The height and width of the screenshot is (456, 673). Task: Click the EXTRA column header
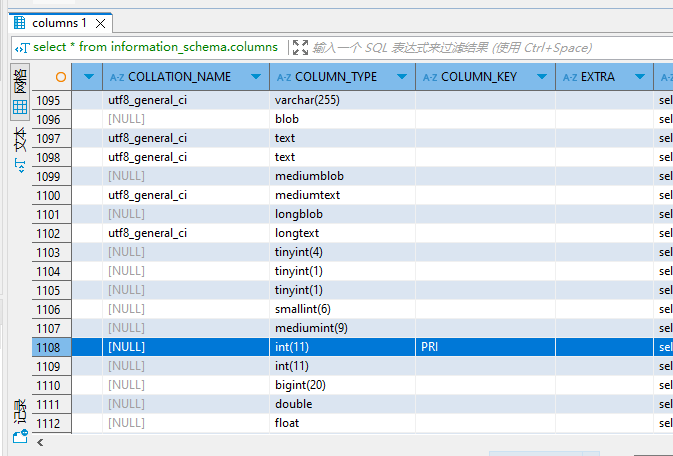click(604, 77)
